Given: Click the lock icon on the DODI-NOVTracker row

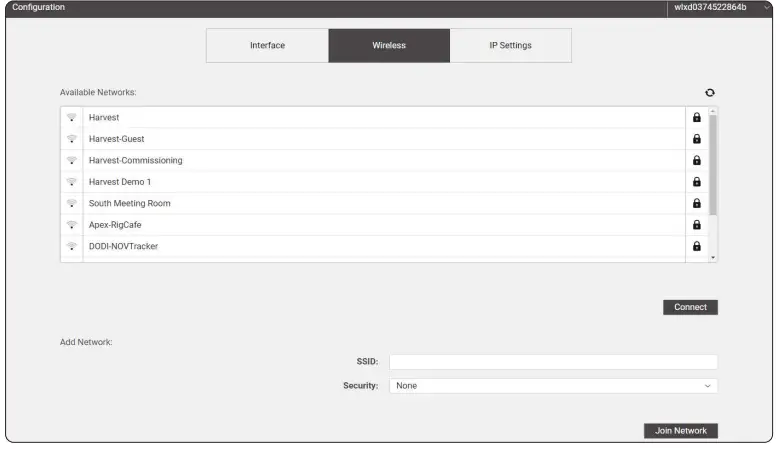Looking at the screenshot, I should point(696,246).
